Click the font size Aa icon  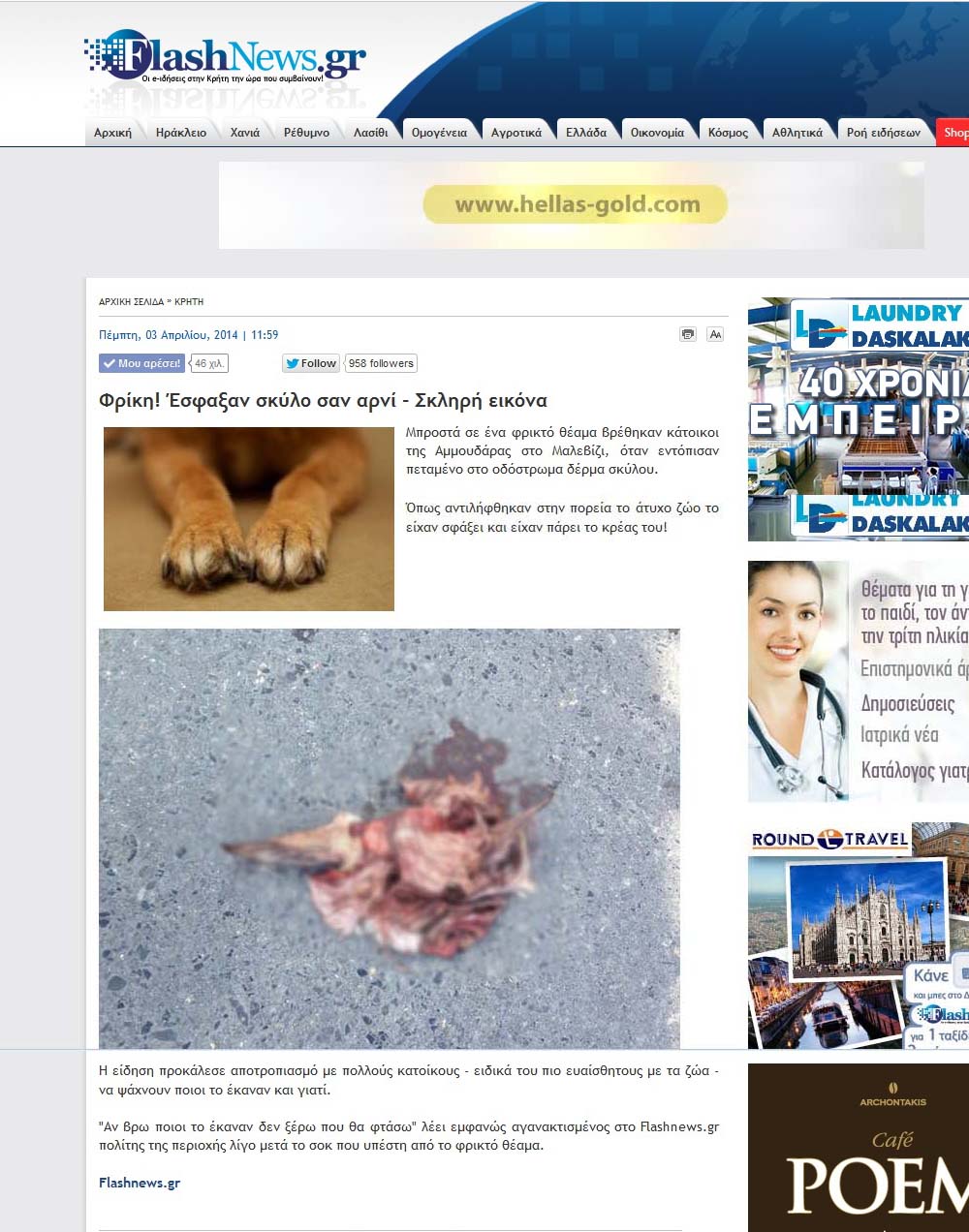point(715,334)
